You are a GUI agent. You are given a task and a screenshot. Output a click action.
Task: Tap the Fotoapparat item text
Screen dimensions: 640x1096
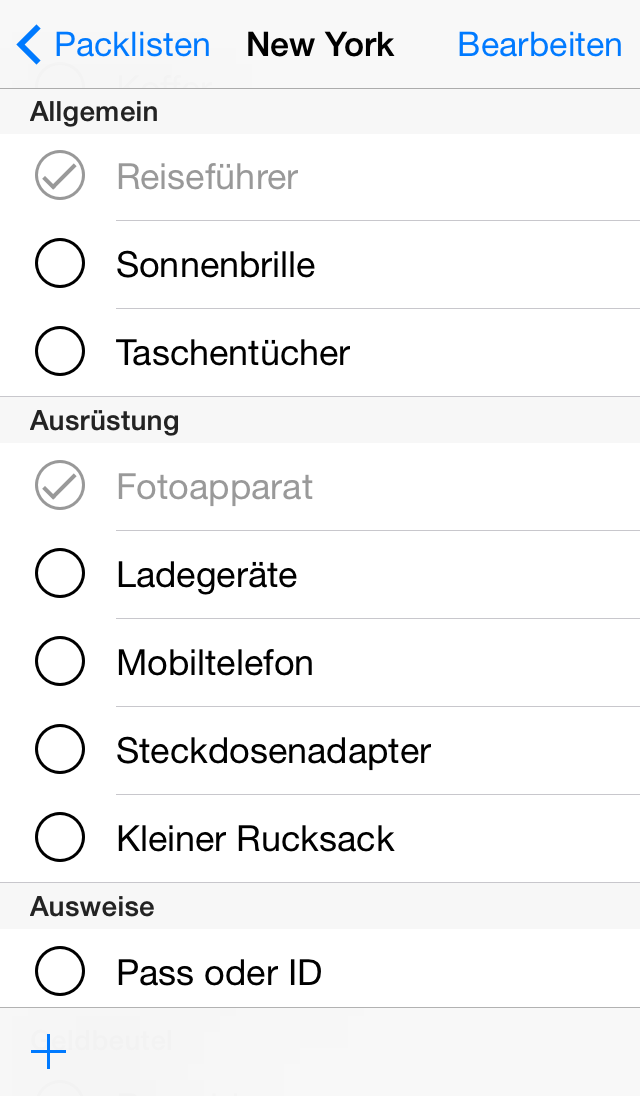(x=215, y=487)
